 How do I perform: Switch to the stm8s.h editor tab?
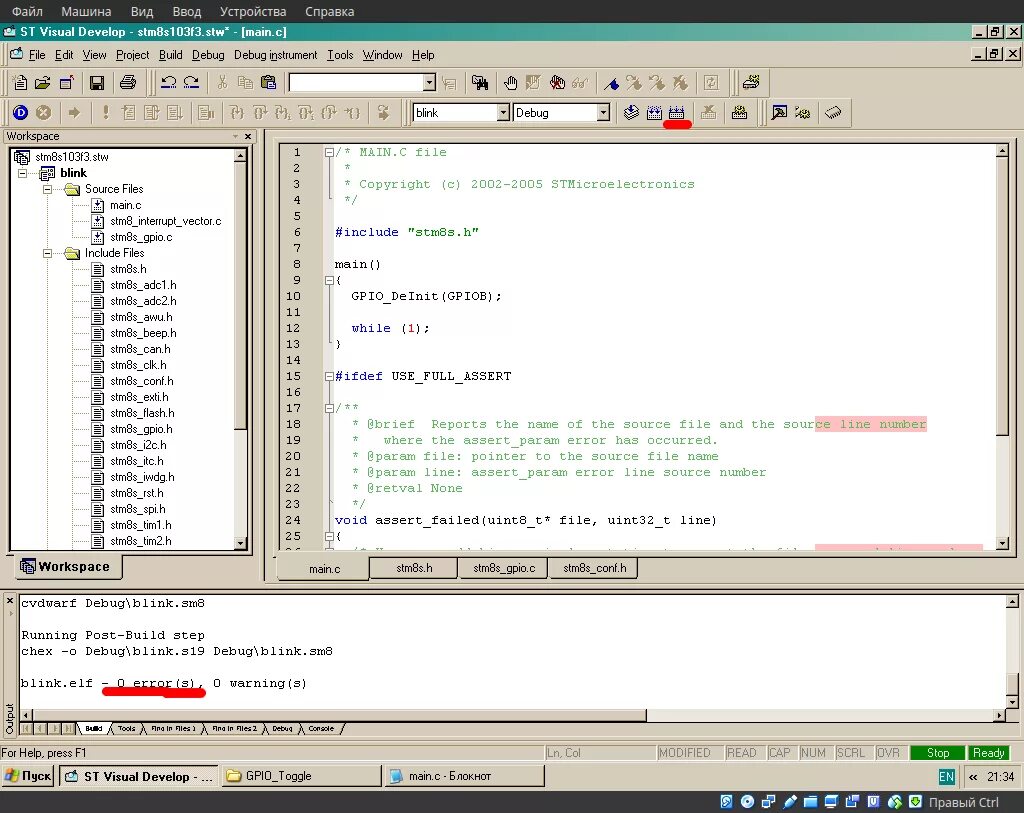414,568
